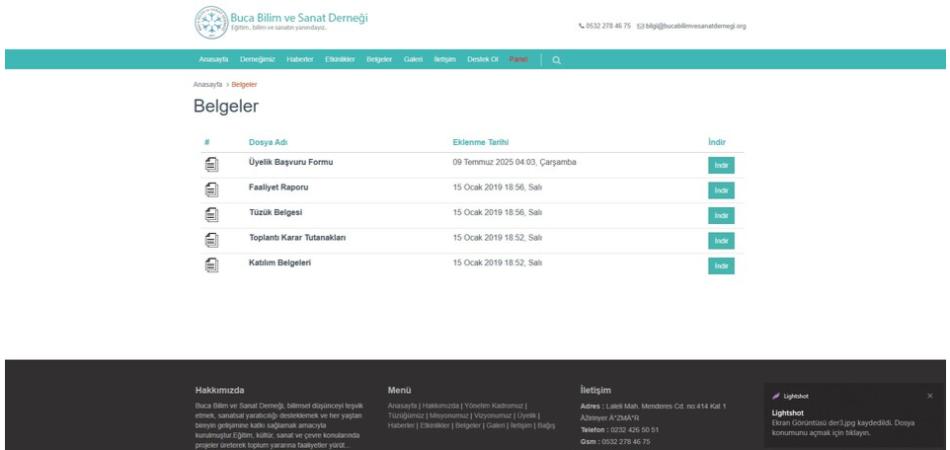Download the Faaliyet Raporu file

coord(721,190)
